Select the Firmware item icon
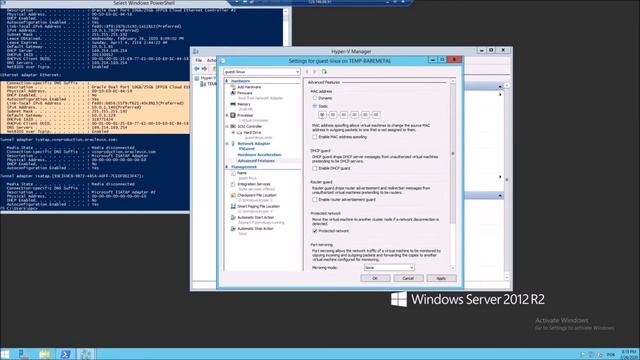The image size is (640, 360). 233,93
